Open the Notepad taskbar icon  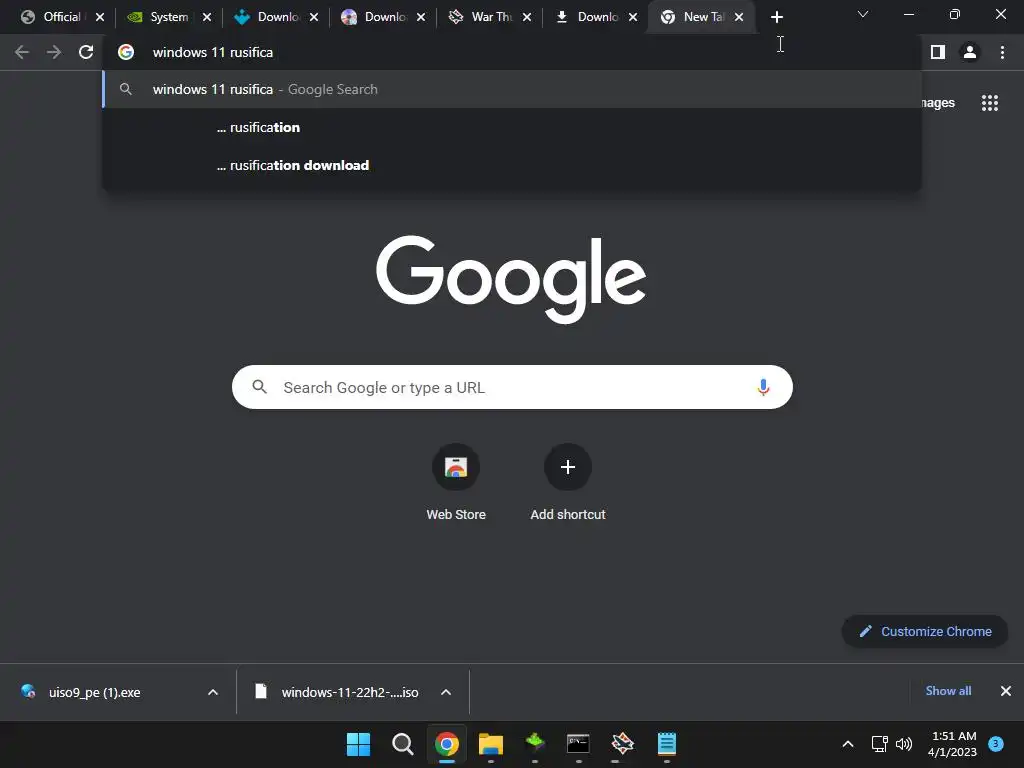point(666,744)
